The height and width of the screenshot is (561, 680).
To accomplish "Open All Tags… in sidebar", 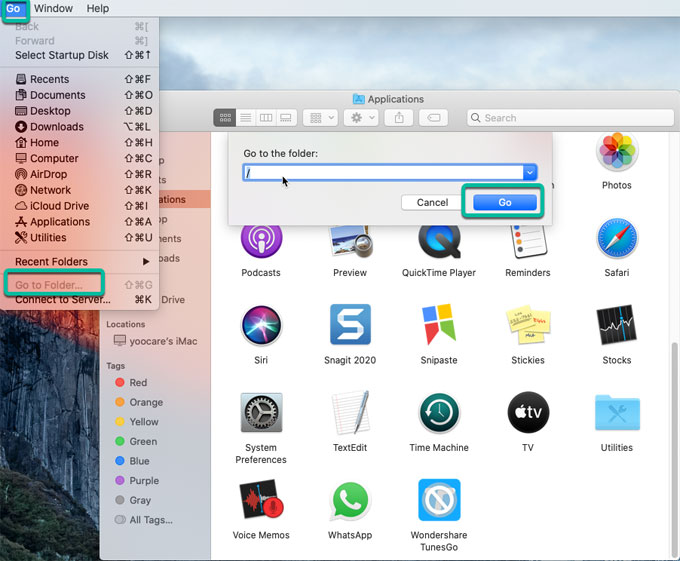I will point(144,519).
